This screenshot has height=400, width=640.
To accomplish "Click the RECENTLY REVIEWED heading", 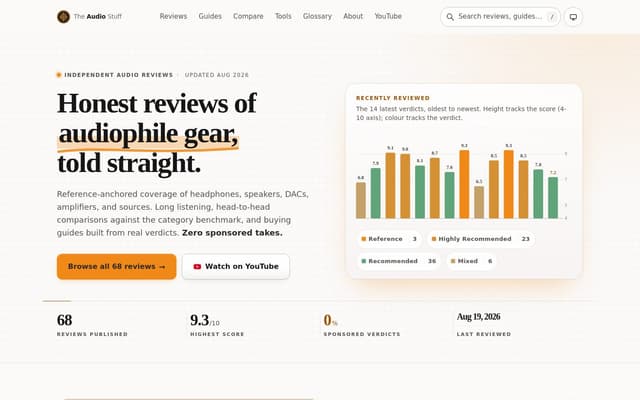I will [x=393, y=98].
